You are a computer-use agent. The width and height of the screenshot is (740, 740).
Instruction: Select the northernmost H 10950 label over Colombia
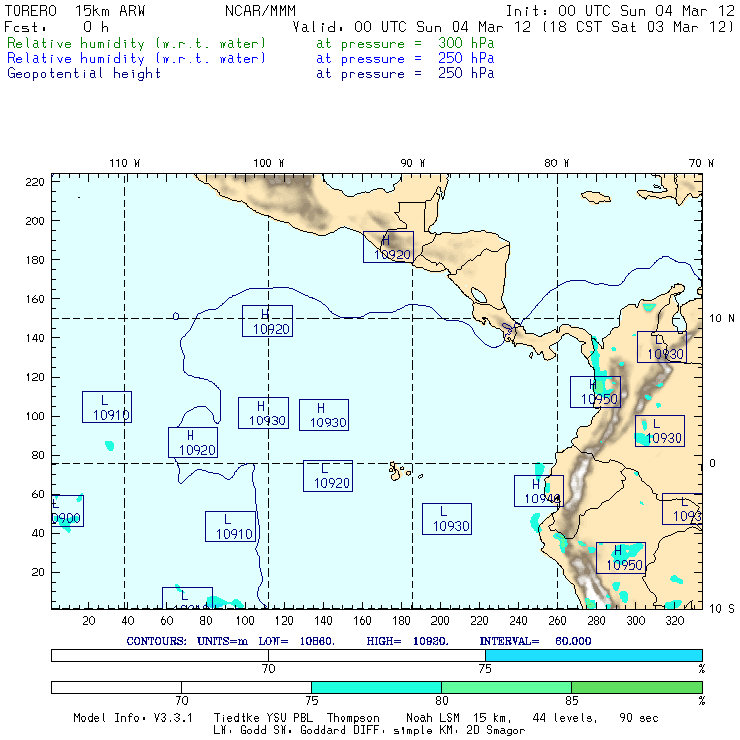point(595,392)
